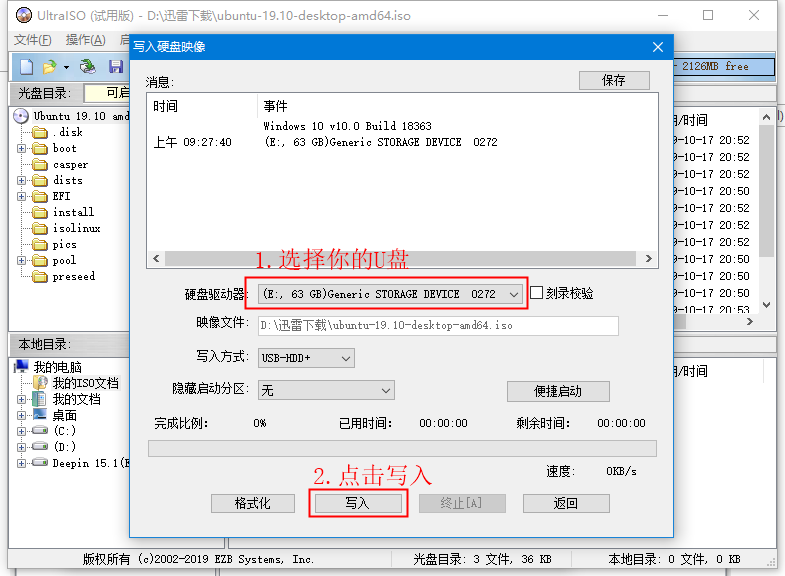This screenshot has height=576, width=785.
Task: Click the 写入 button
Action: click(x=358, y=503)
